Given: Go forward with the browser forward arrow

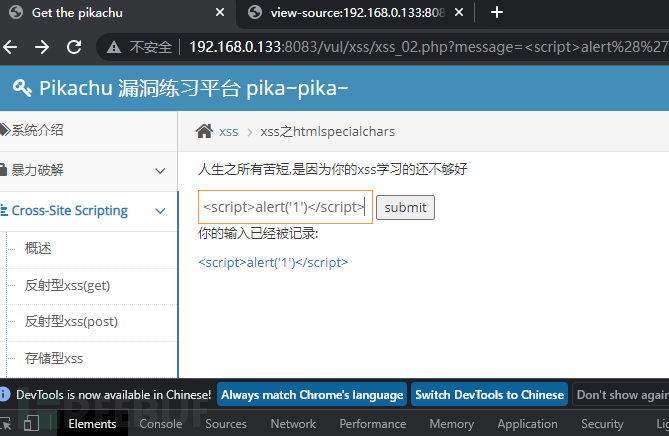Looking at the screenshot, I should coord(42,47).
